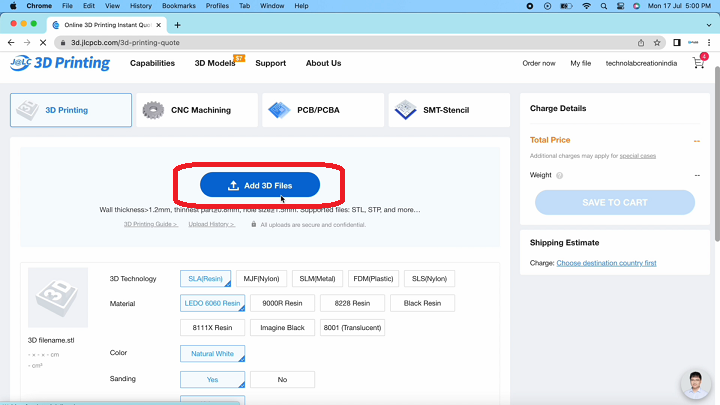Open macOS Spotlight search icon
The image size is (720, 405).
pos(604,6)
